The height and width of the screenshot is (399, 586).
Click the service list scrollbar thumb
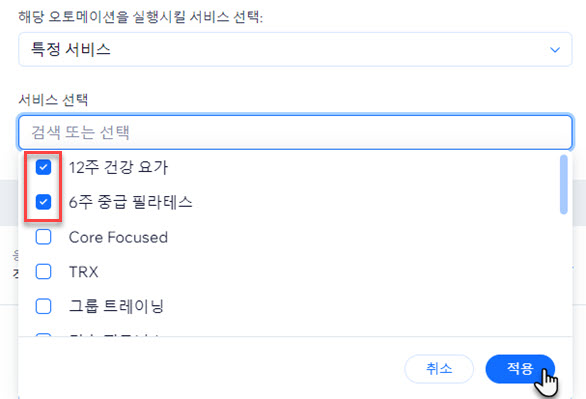[564, 185]
